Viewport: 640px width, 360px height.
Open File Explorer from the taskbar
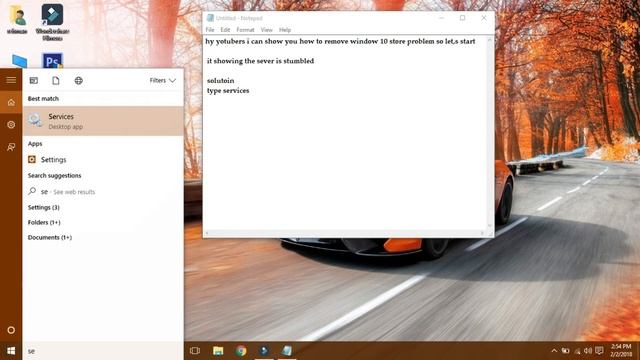tap(218, 351)
